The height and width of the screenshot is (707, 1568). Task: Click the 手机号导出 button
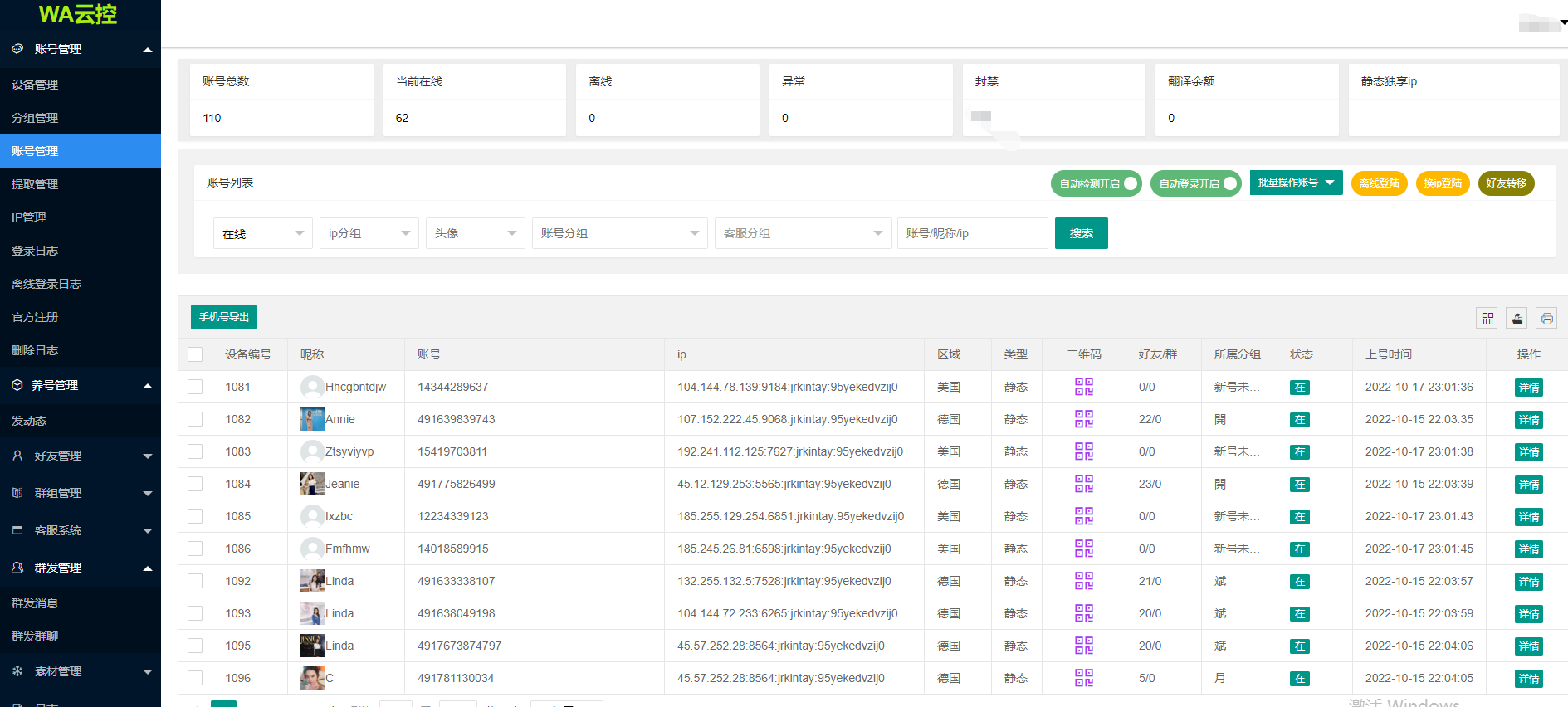(x=224, y=317)
